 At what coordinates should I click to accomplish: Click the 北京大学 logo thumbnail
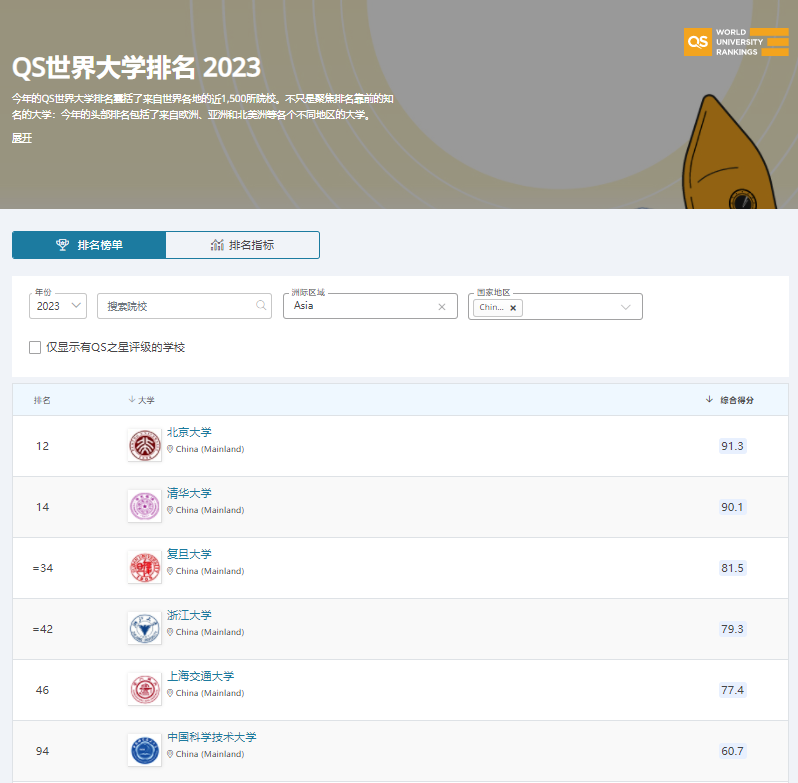tap(145, 445)
